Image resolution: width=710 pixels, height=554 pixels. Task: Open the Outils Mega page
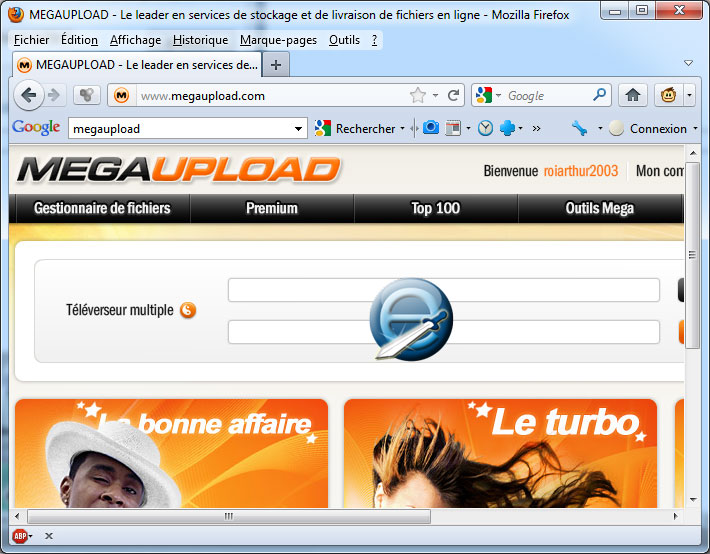pos(600,208)
